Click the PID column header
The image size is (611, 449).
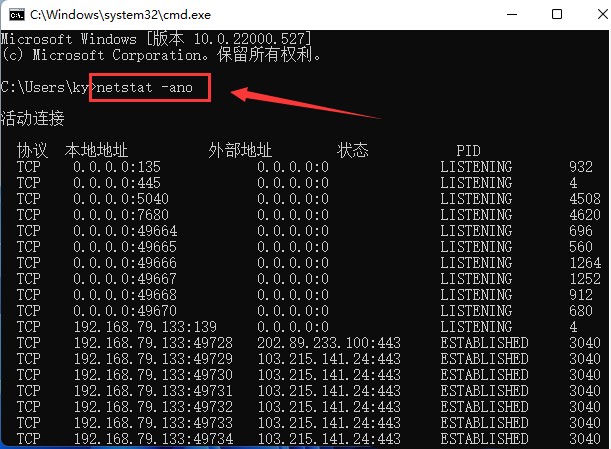point(468,151)
